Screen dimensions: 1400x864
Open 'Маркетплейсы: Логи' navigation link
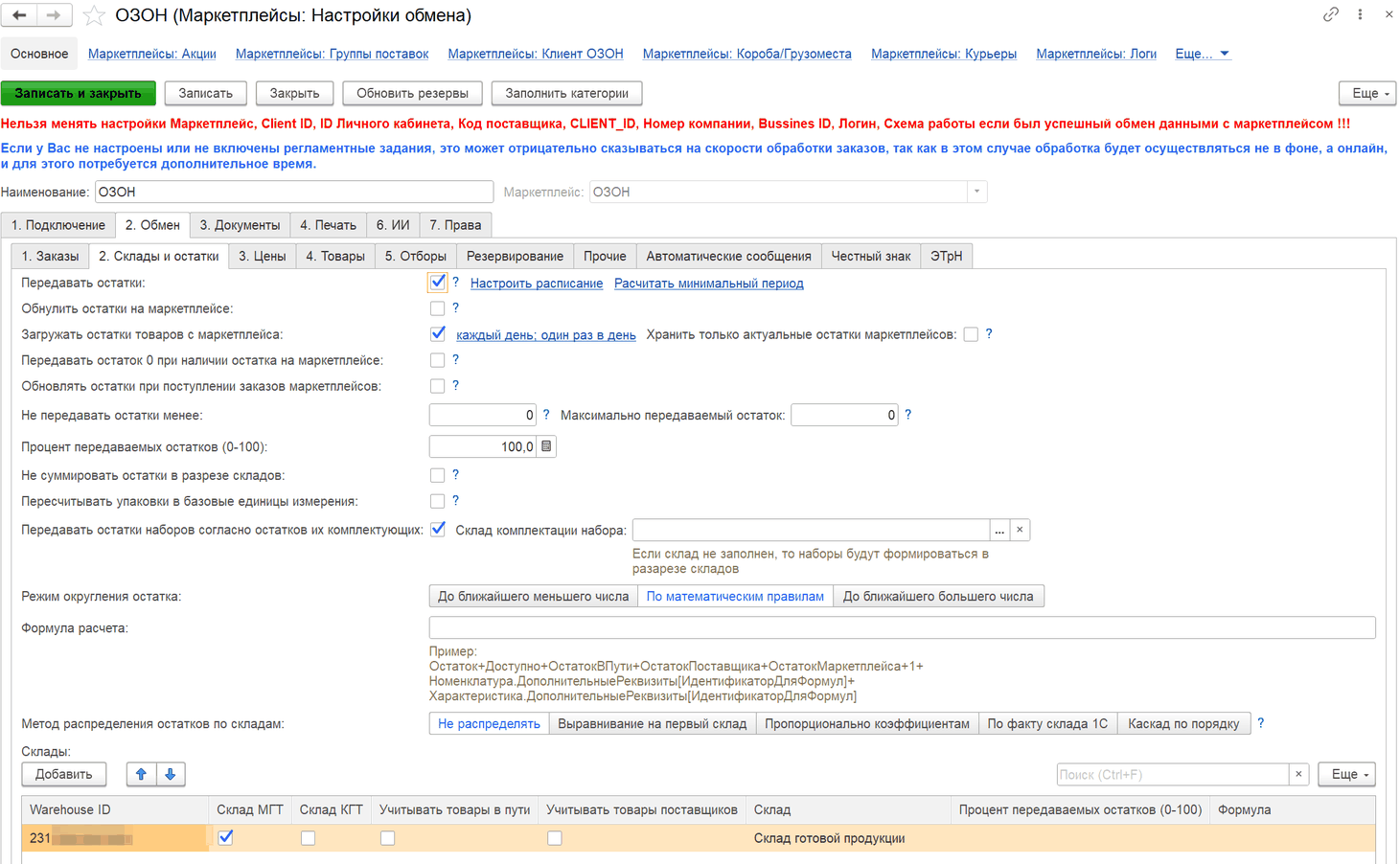point(1096,54)
